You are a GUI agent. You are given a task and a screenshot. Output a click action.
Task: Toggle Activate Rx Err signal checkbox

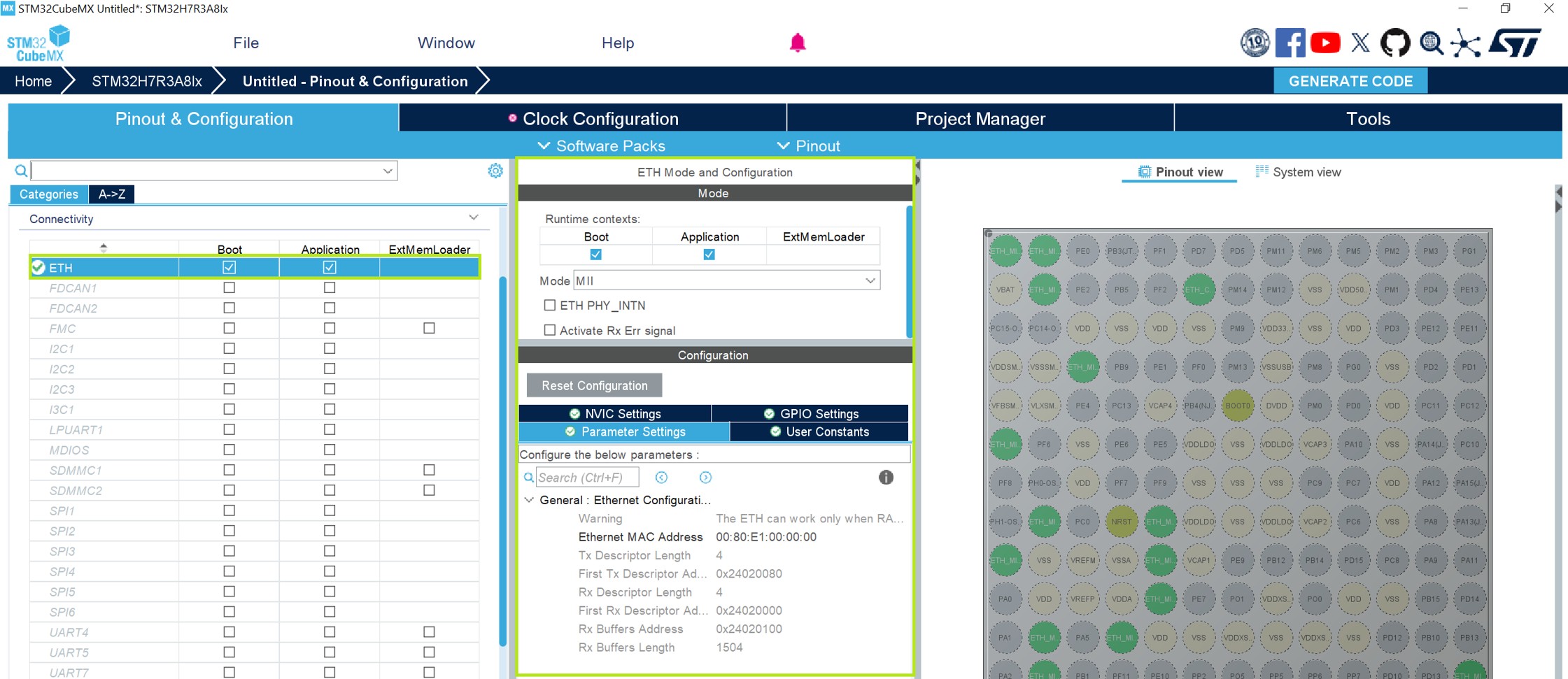[x=550, y=330]
